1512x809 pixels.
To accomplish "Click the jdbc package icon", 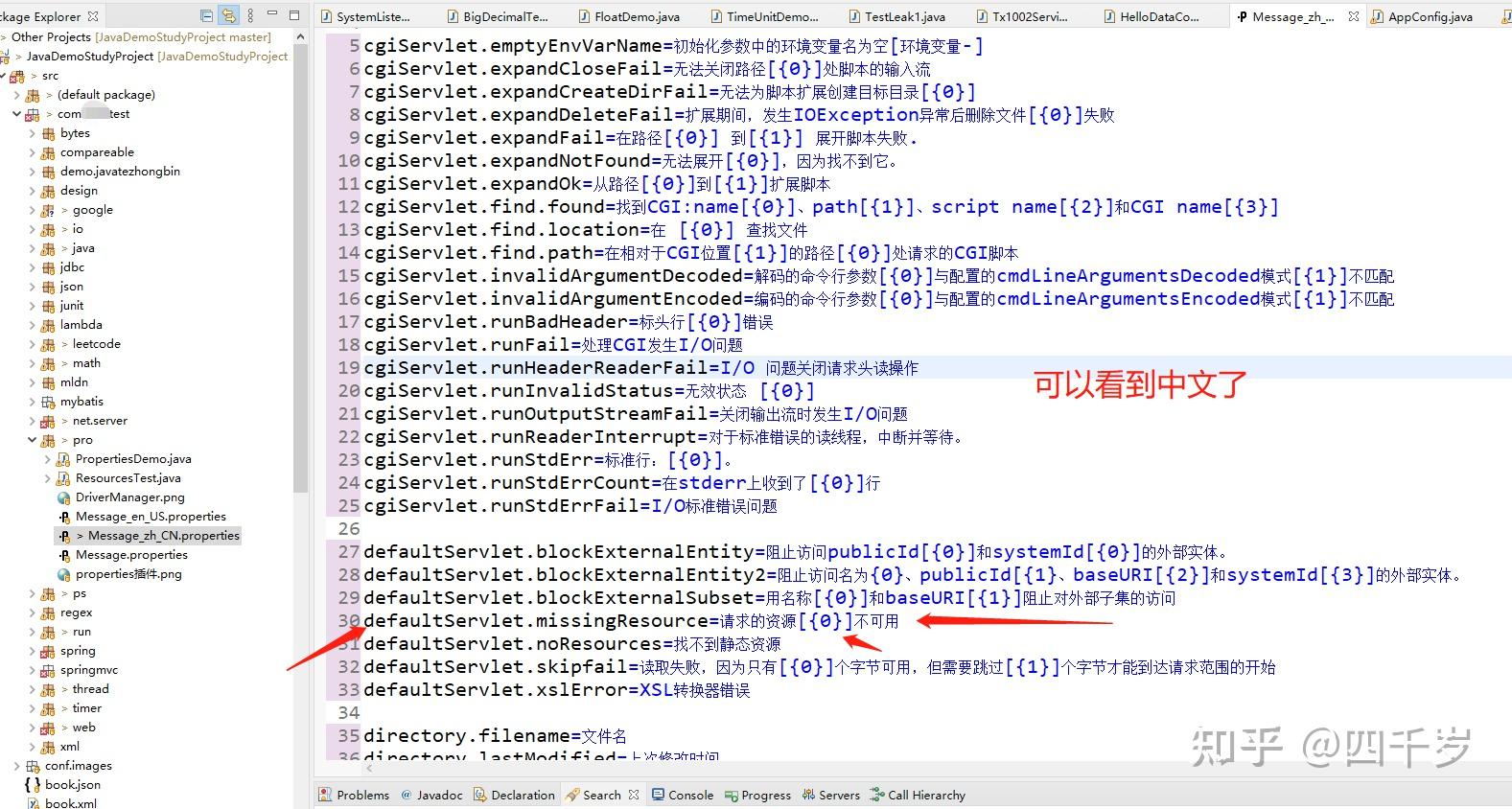I will (x=48, y=267).
